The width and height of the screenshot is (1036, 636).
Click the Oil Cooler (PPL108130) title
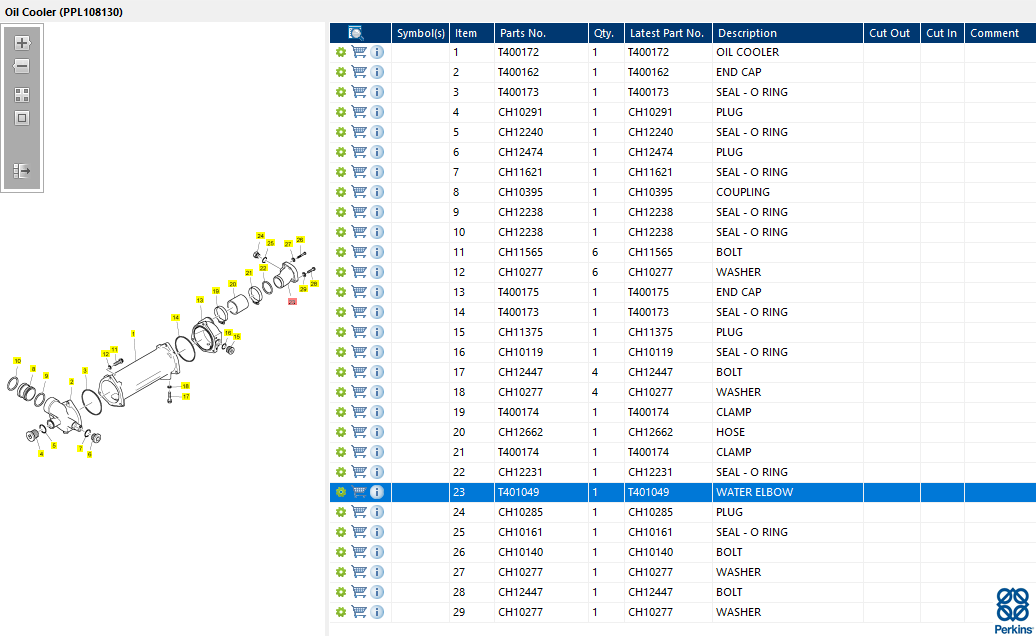coord(63,12)
